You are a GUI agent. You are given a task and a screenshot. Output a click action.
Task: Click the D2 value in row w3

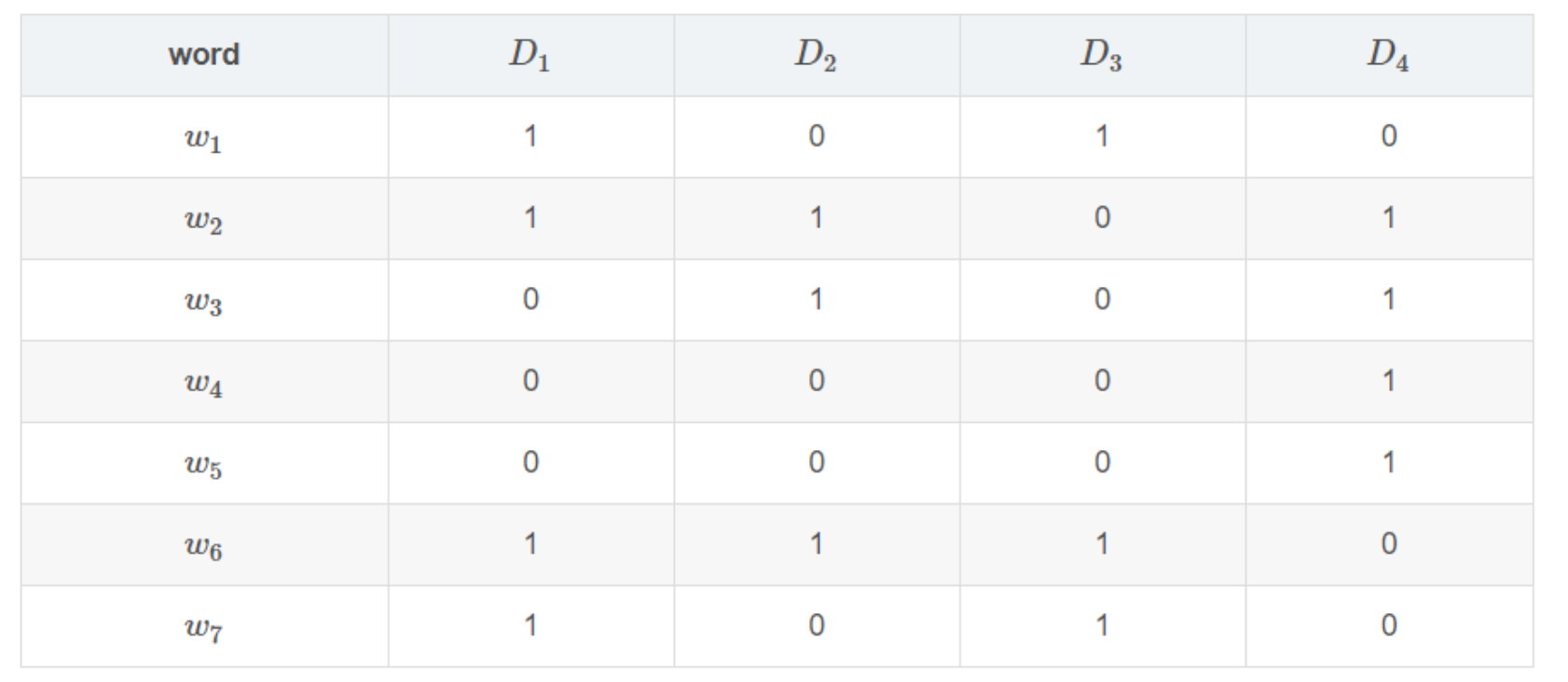pos(817,300)
